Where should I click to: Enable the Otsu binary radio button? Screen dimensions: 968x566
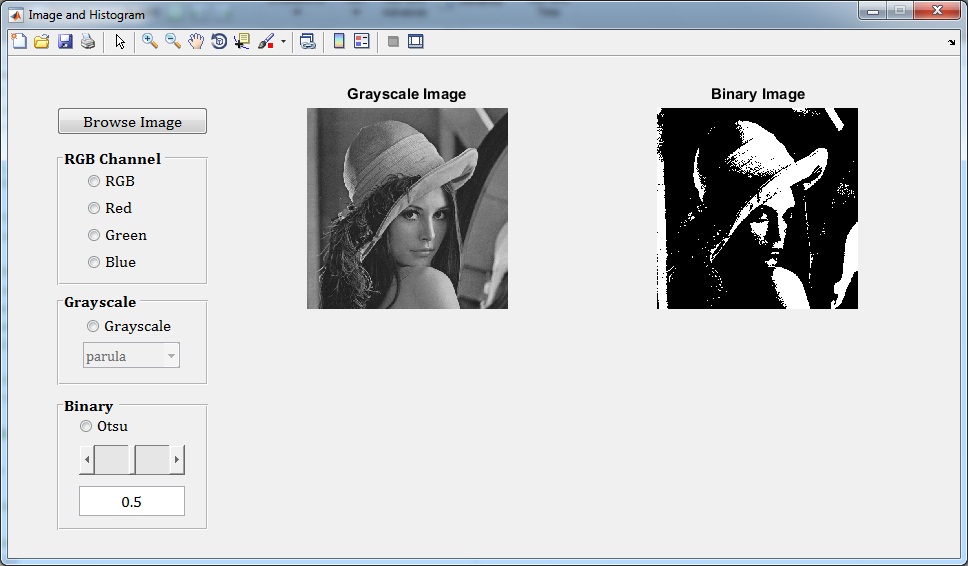(x=86, y=426)
